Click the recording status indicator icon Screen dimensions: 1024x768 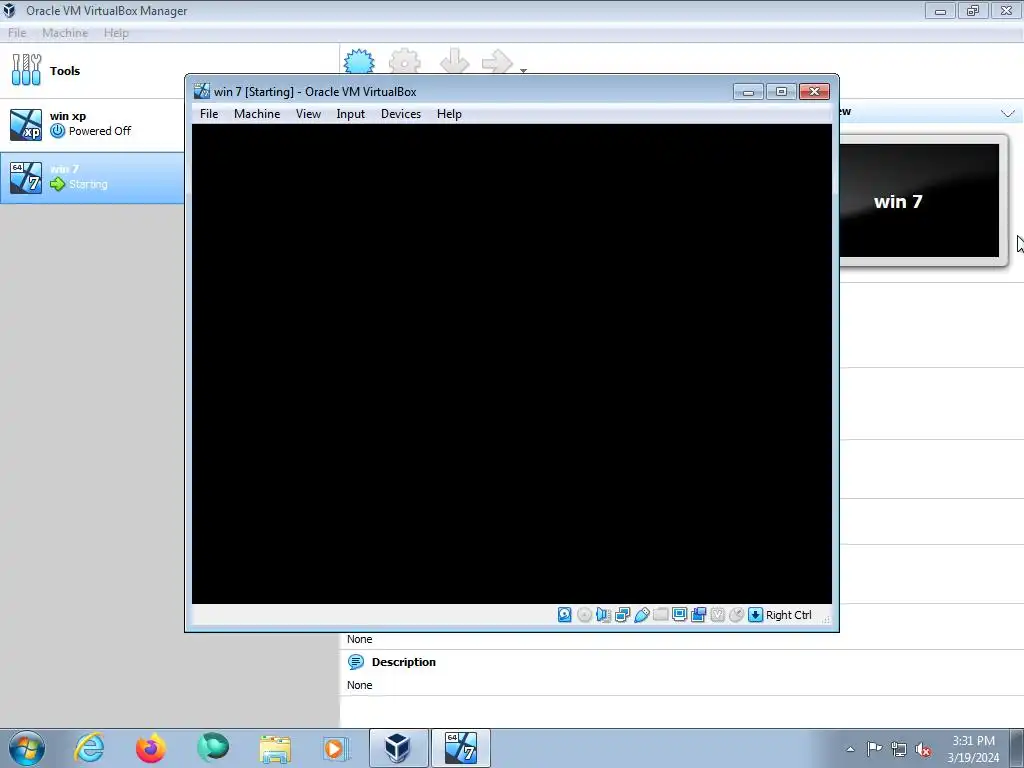tap(699, 615)
